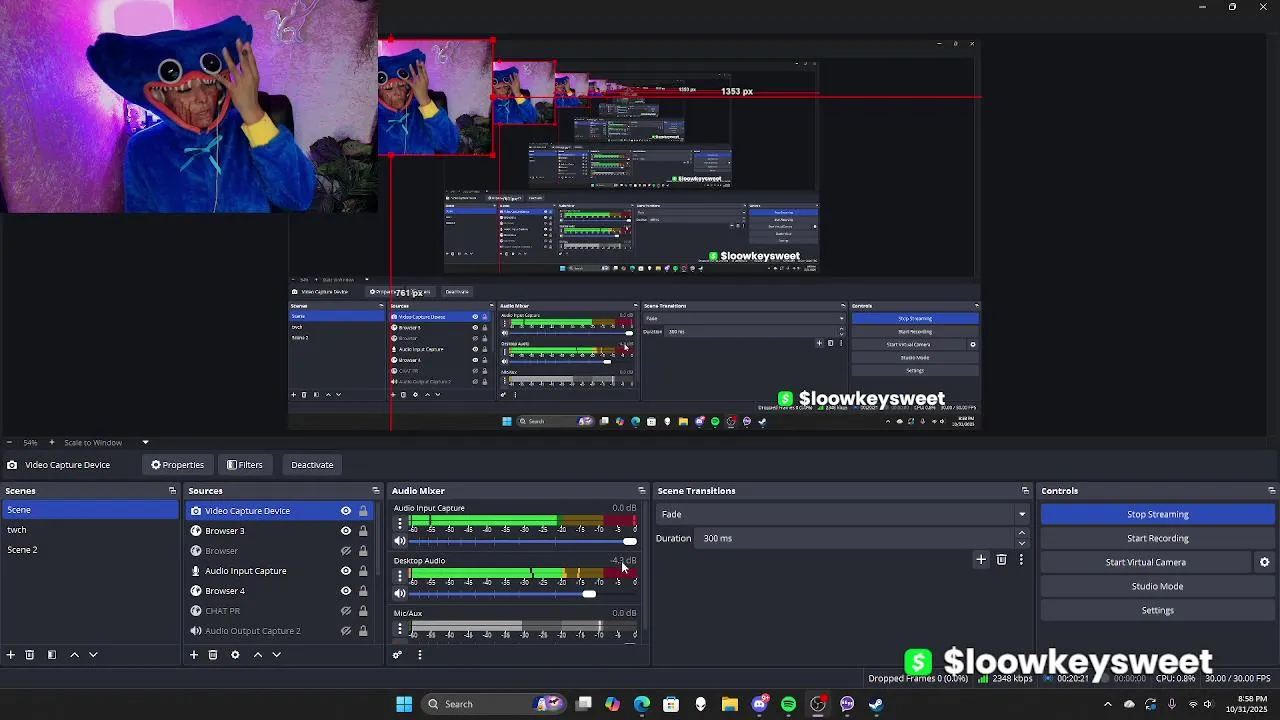Screen dimensions: 1280x720
Task: Add a new source with the plus icon
Action: [194, 655]
